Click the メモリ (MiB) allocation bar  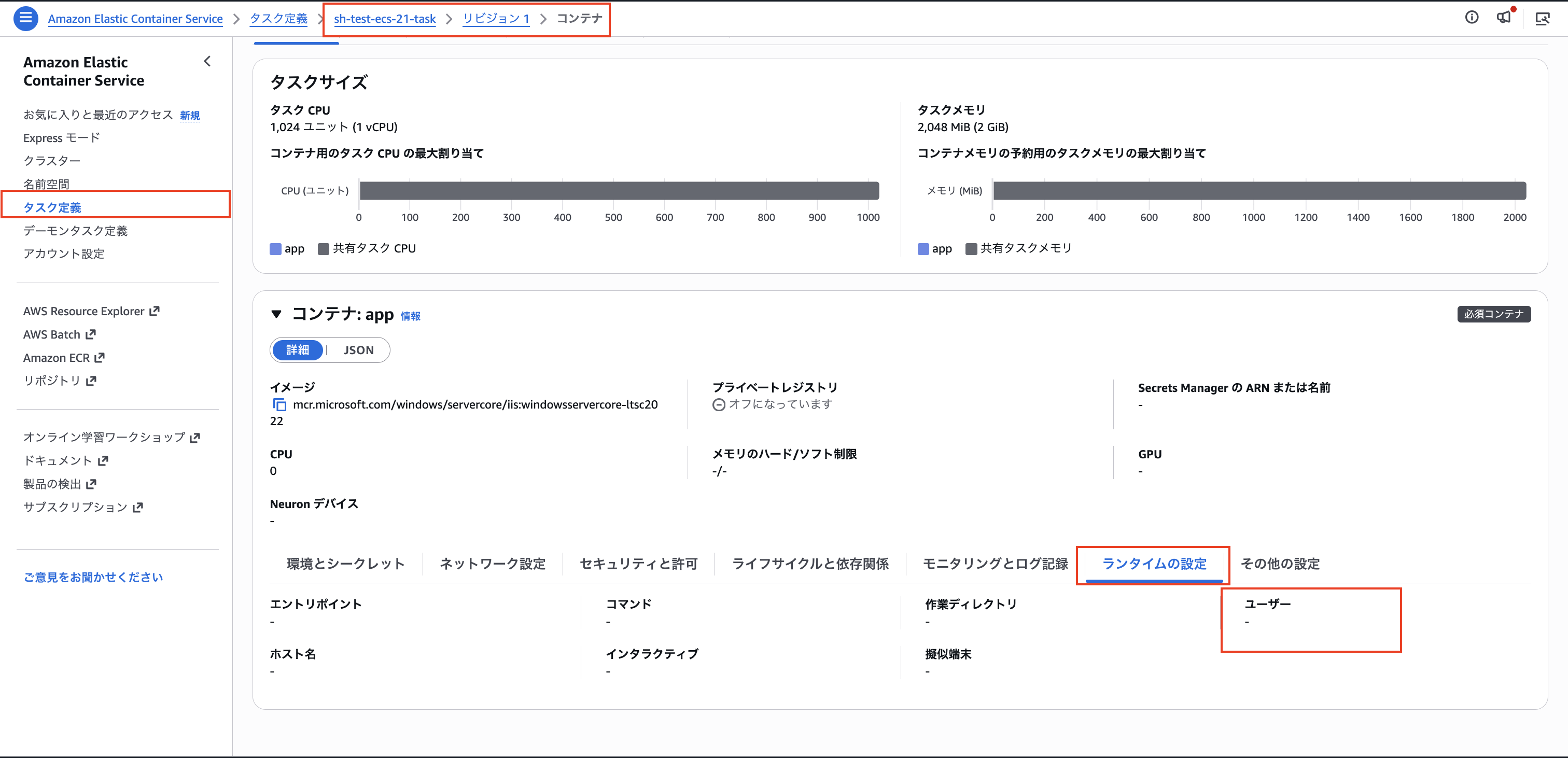(1259, 191)
